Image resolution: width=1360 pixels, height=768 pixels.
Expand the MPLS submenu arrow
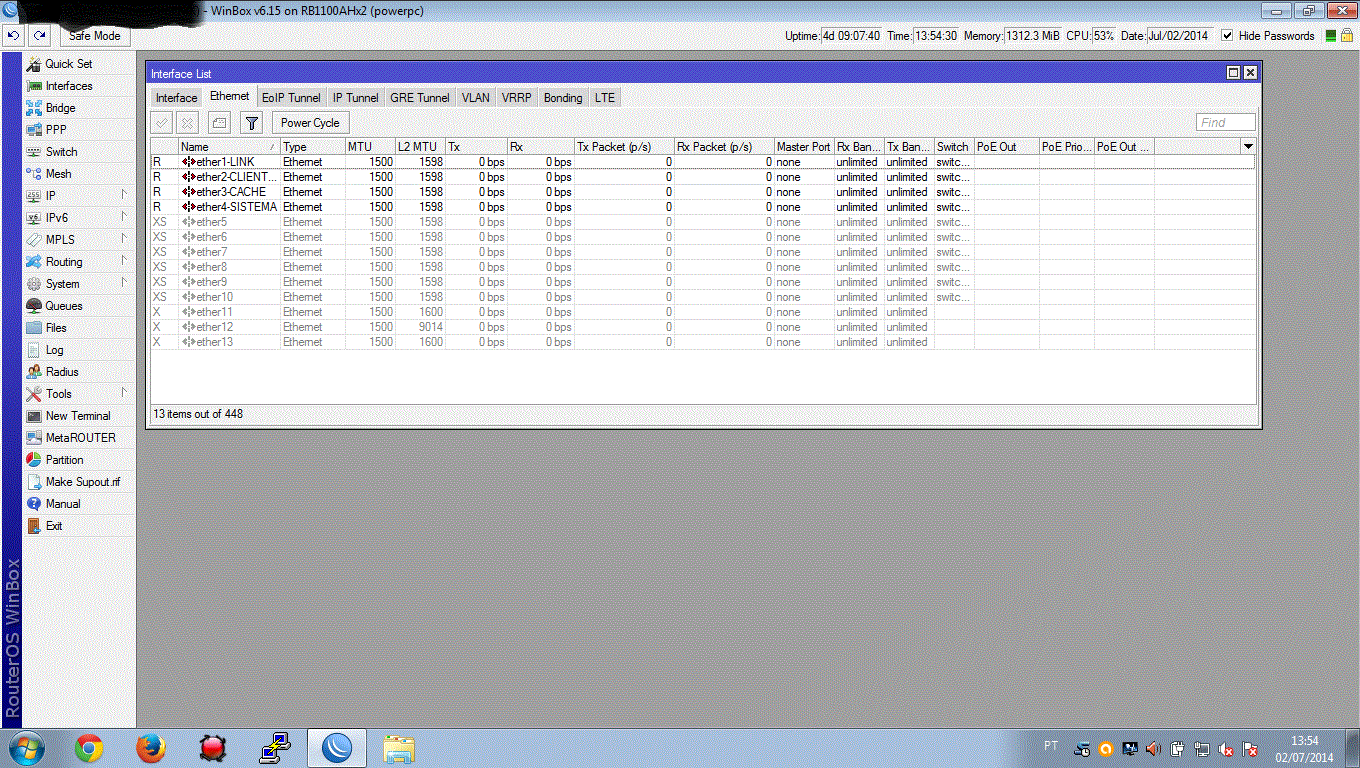coord(124,239)
